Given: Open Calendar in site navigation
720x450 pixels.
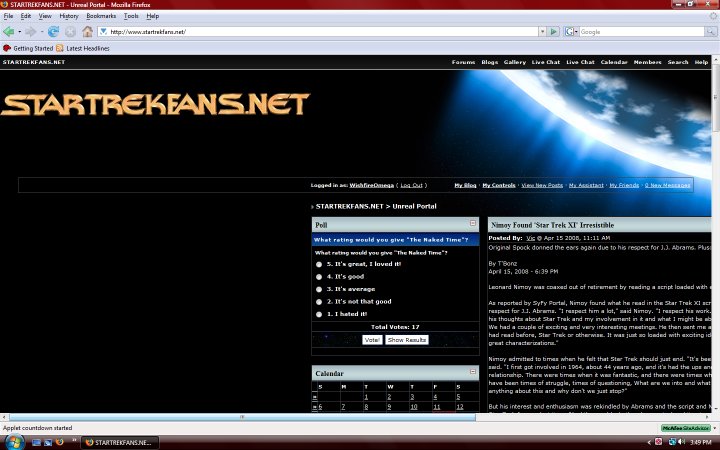Looking at the screenshot, I should point(614,62).
